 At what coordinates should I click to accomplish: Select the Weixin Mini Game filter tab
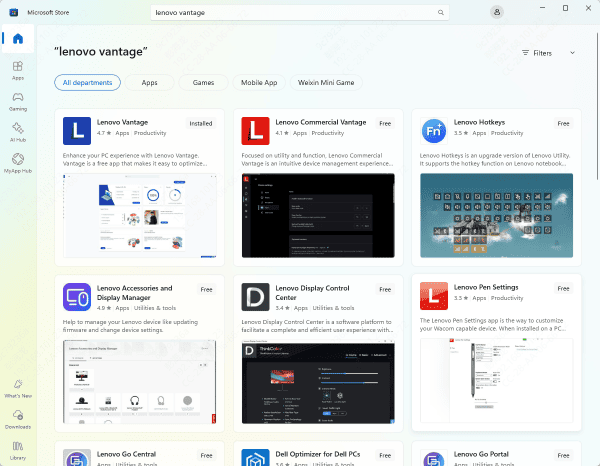coord(326,83)
